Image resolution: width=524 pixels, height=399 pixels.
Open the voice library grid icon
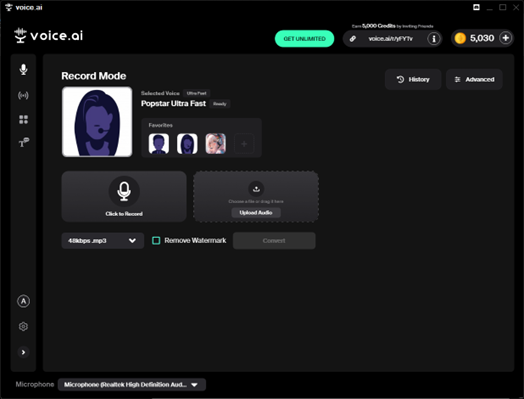tap(23, 119)
